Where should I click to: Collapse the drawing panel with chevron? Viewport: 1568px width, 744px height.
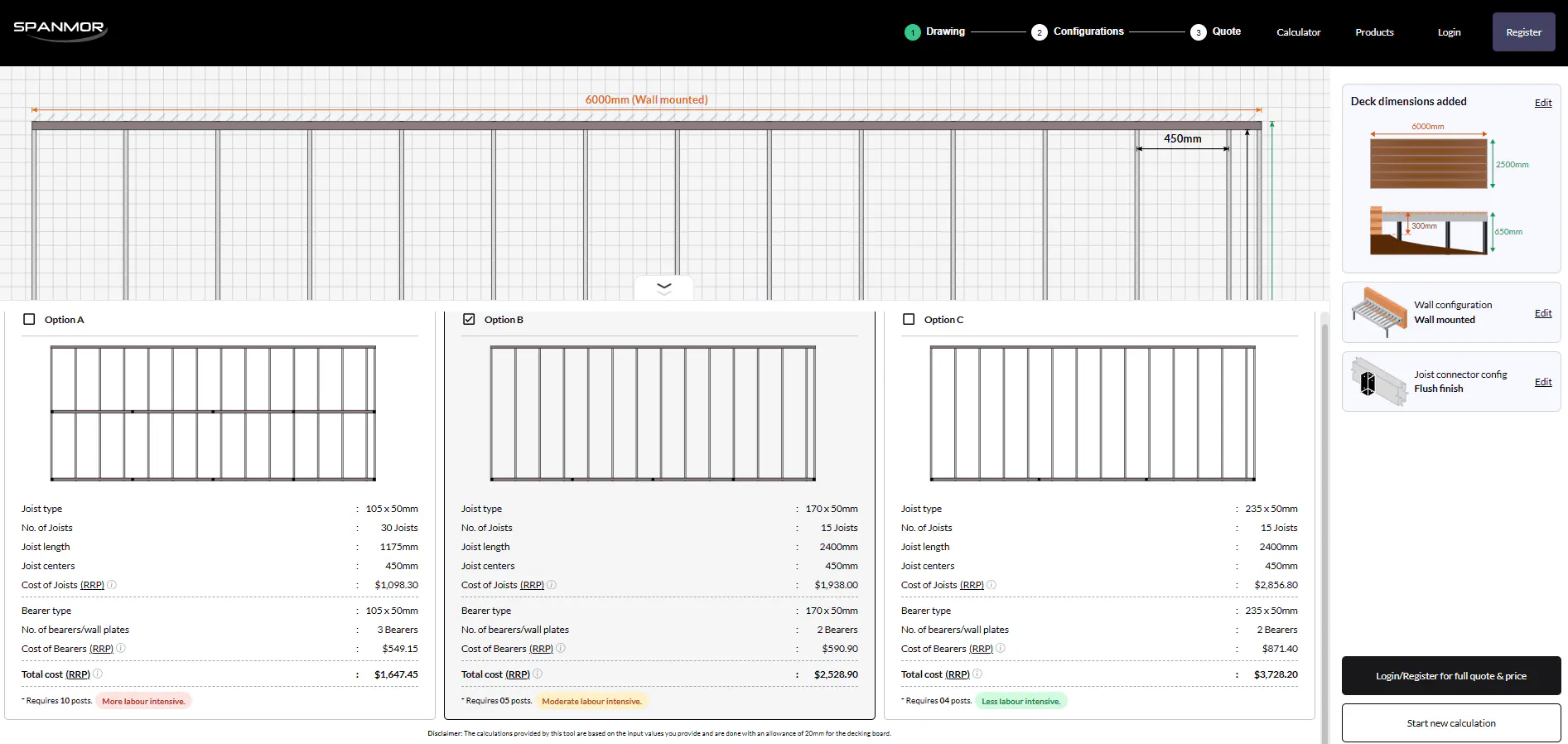click(663, 287)
